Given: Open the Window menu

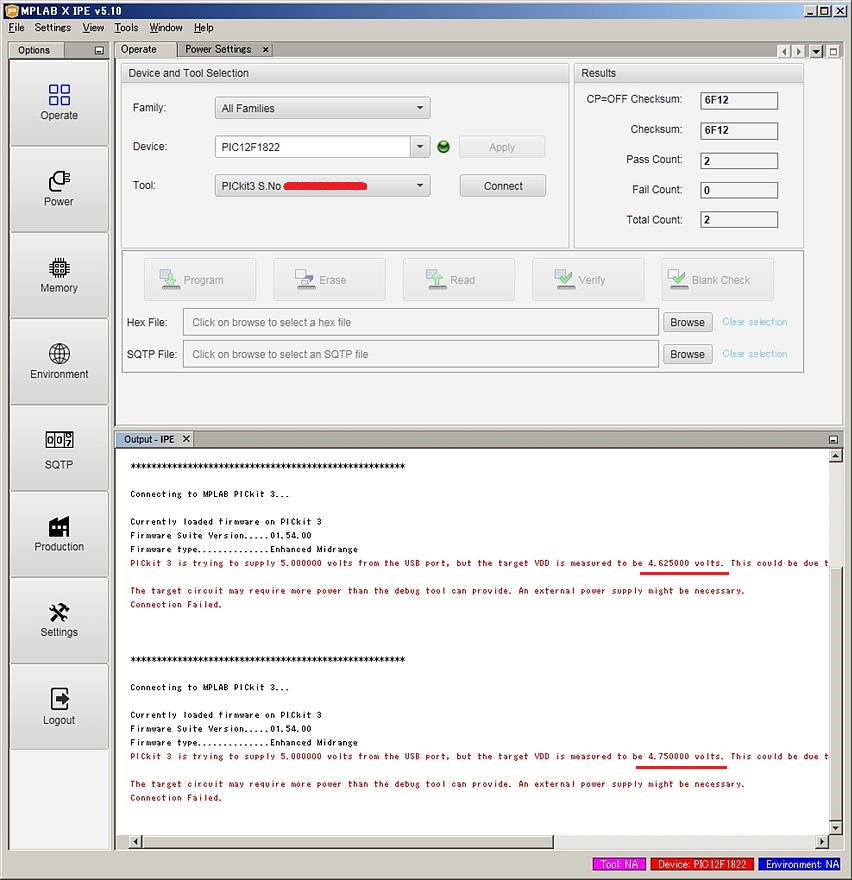Looking at the screenshot, I should tap(166, 28).
